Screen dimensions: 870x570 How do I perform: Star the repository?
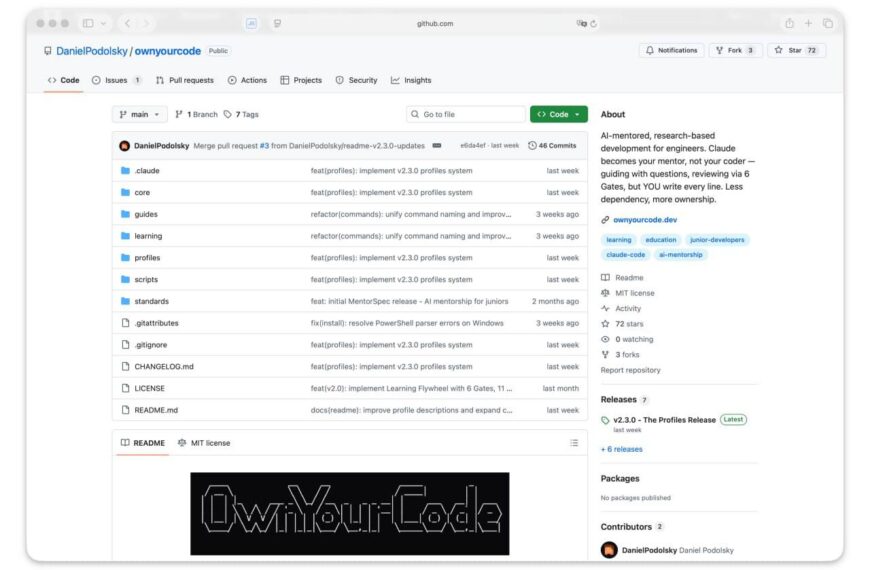pyautogui.click(x=797, y=51)
